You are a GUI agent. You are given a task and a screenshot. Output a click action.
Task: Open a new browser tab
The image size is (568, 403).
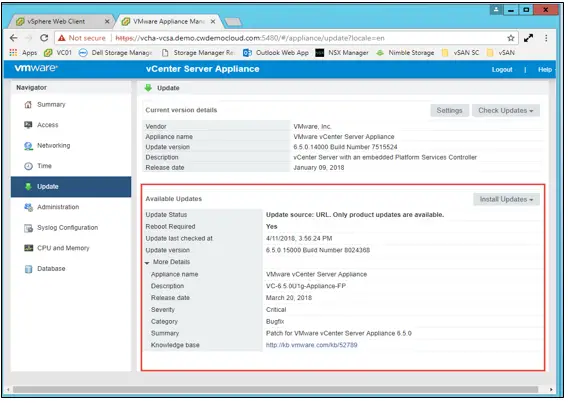[233, 22]
